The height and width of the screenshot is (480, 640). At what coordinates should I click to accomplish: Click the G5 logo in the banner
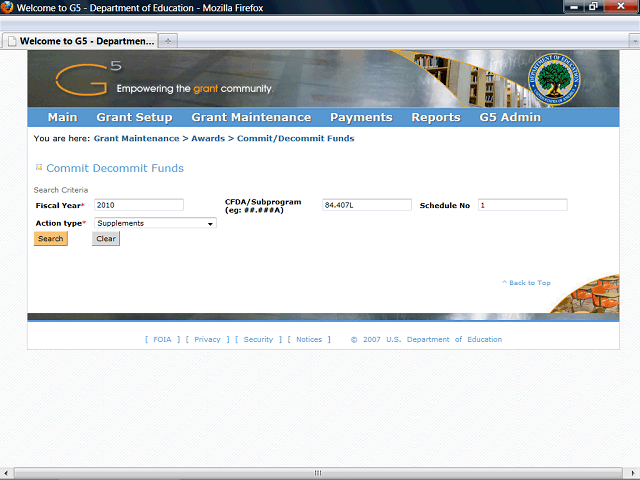pos(89,78)
